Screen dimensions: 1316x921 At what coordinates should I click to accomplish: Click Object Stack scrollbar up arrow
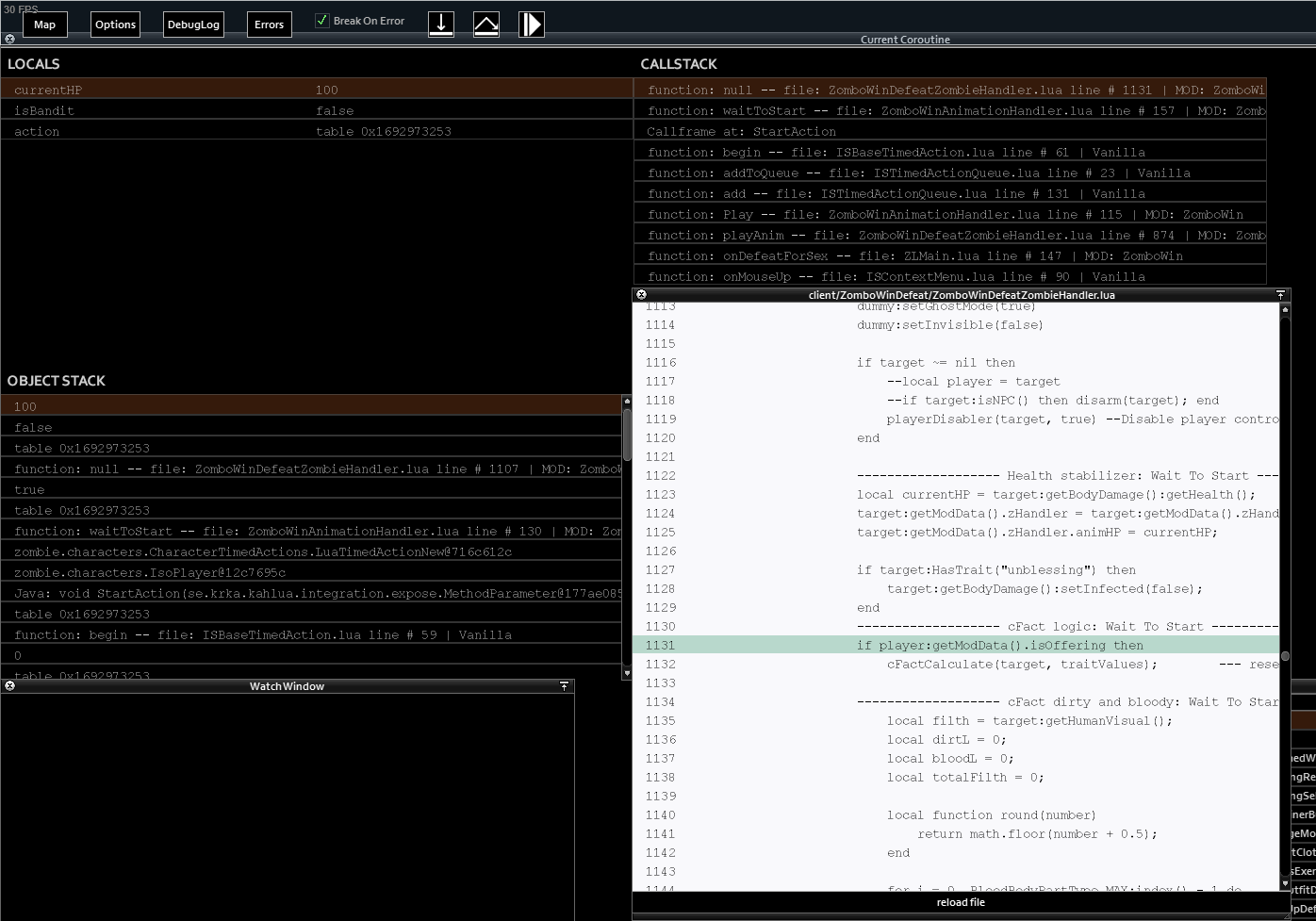tap(627, 402)
